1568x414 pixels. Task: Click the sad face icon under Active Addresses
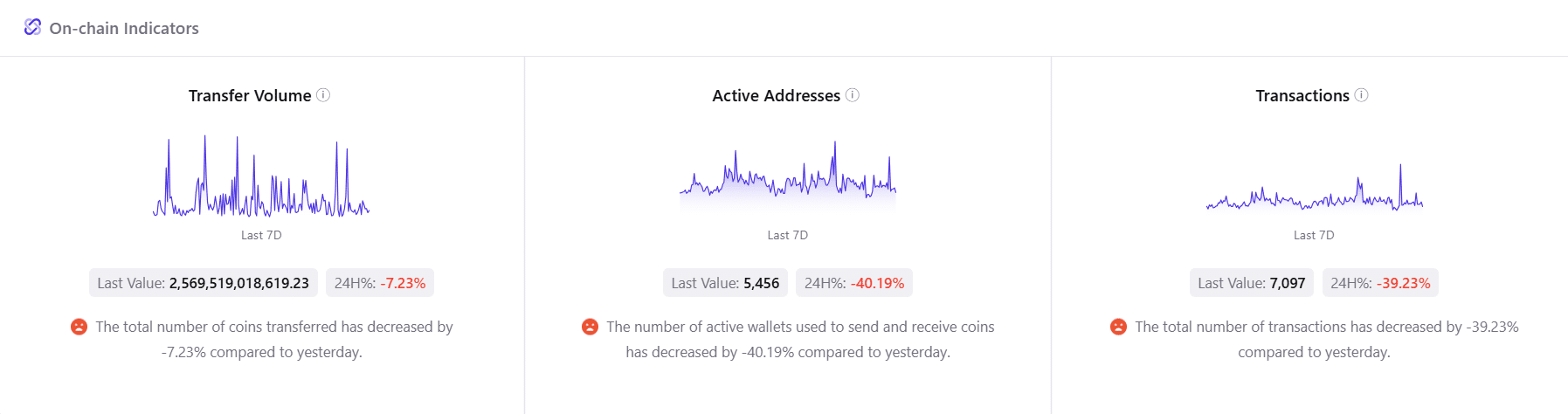590,327
